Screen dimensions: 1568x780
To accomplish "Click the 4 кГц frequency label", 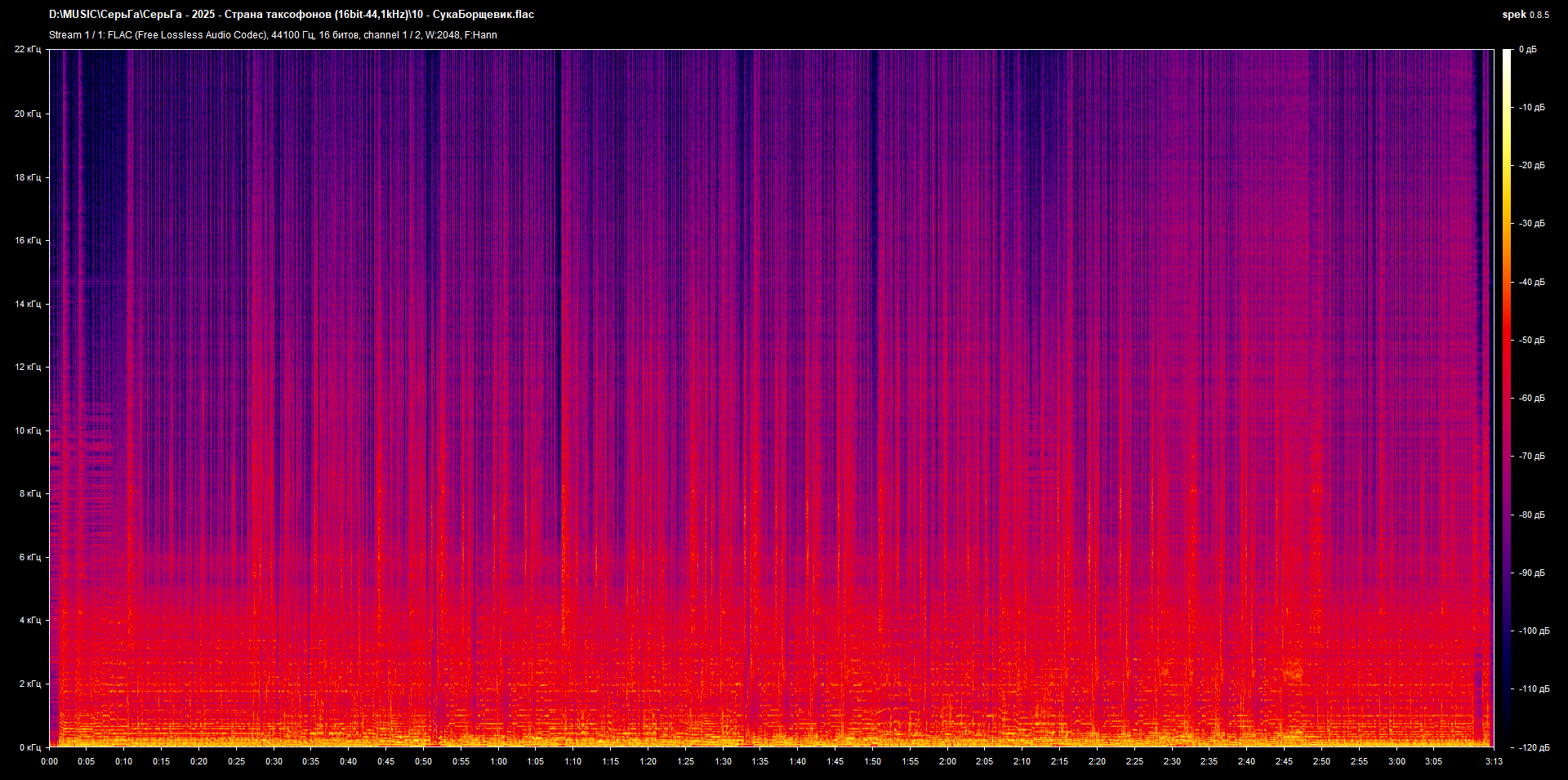I will (x=29, y=620).
